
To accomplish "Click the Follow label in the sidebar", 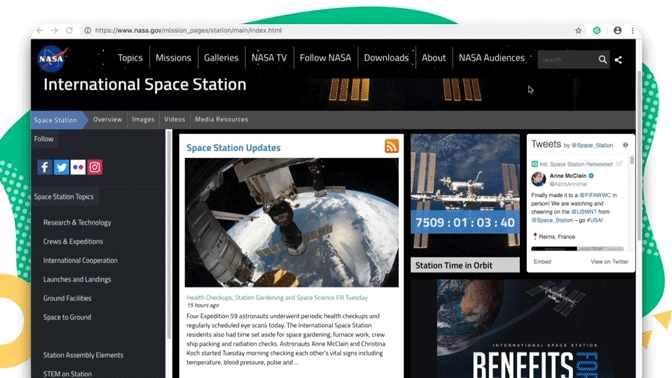I will [x=44, y=139].
